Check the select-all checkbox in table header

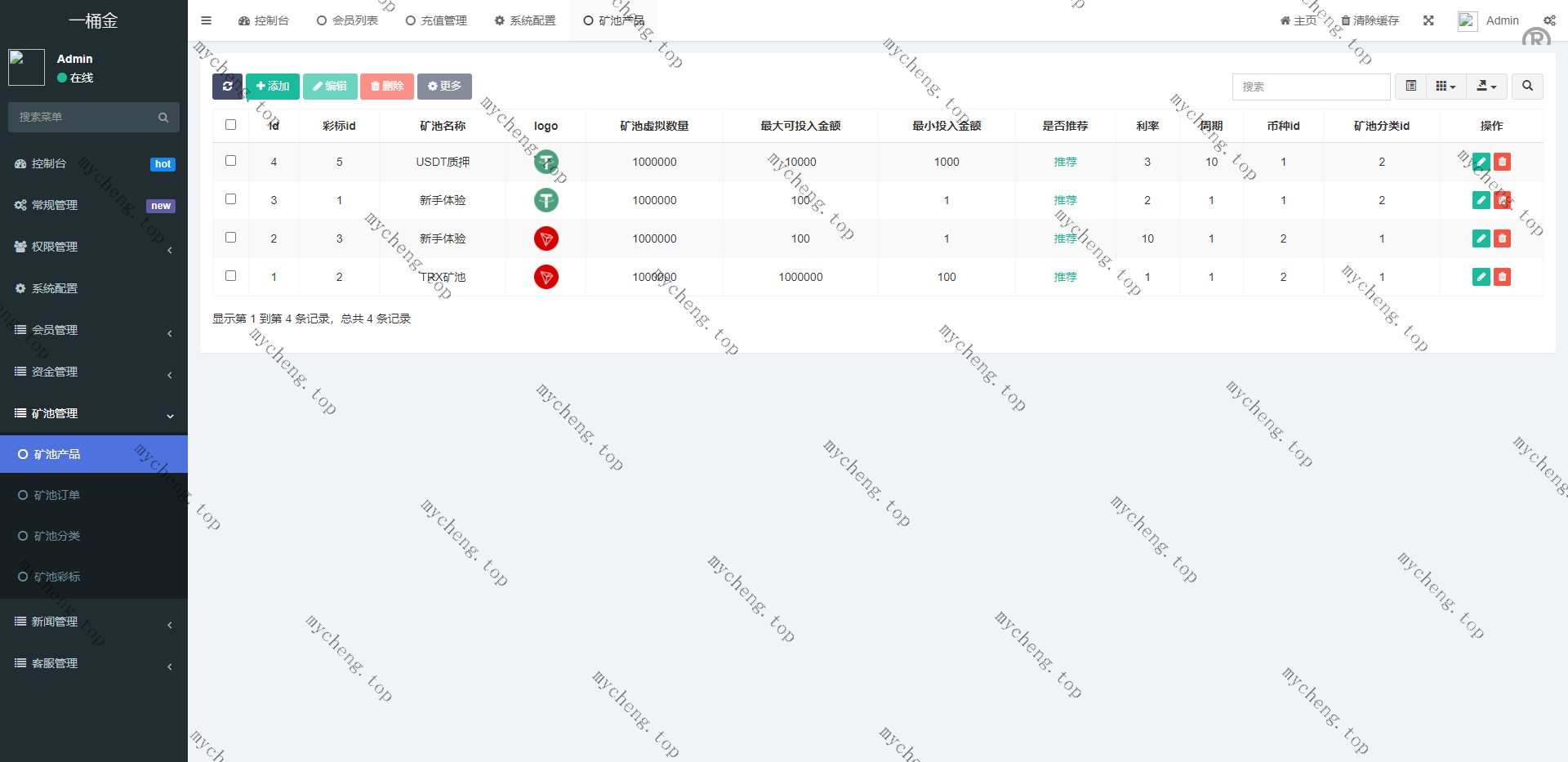230,125
